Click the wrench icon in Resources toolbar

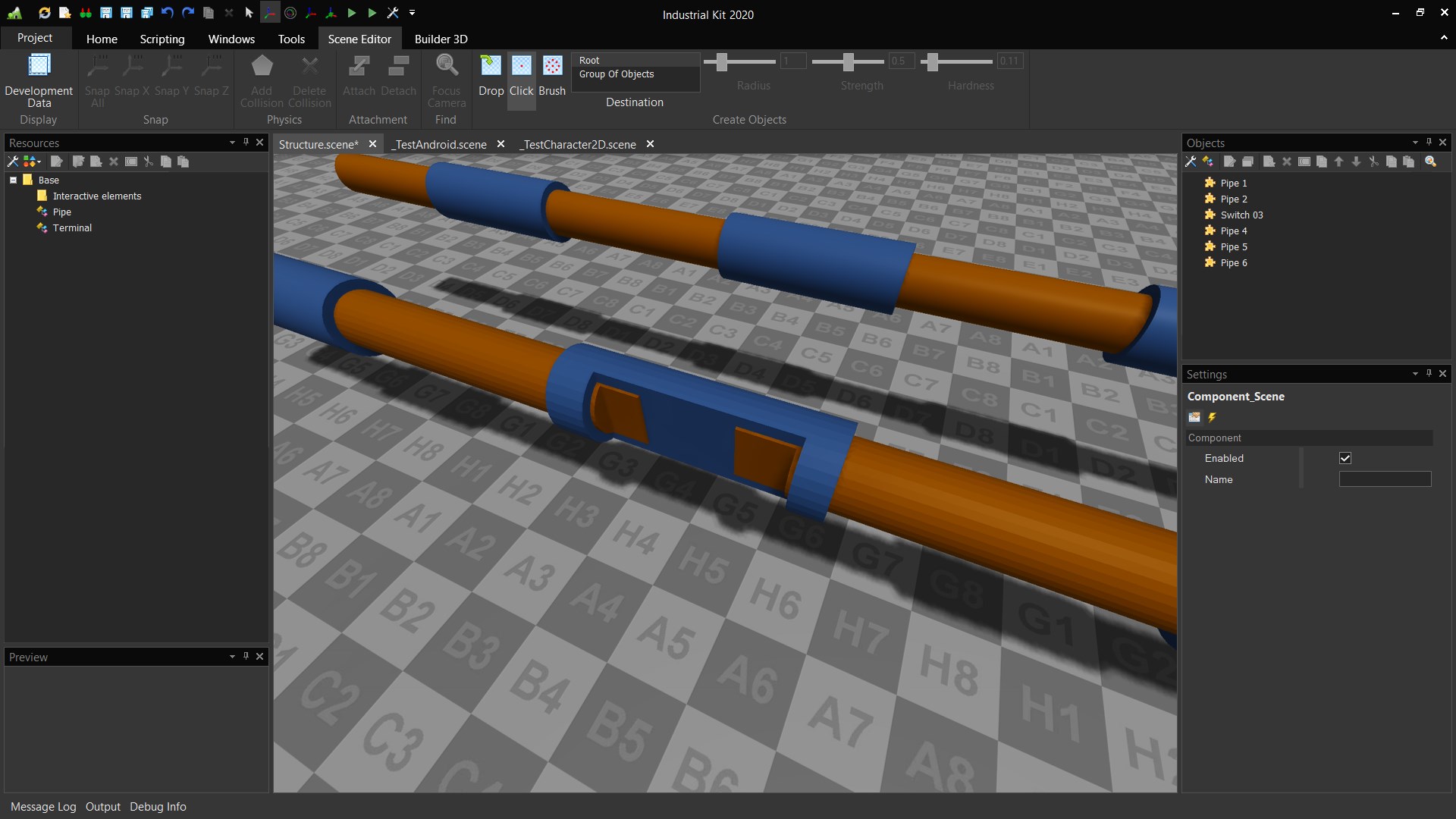[13, 162]
